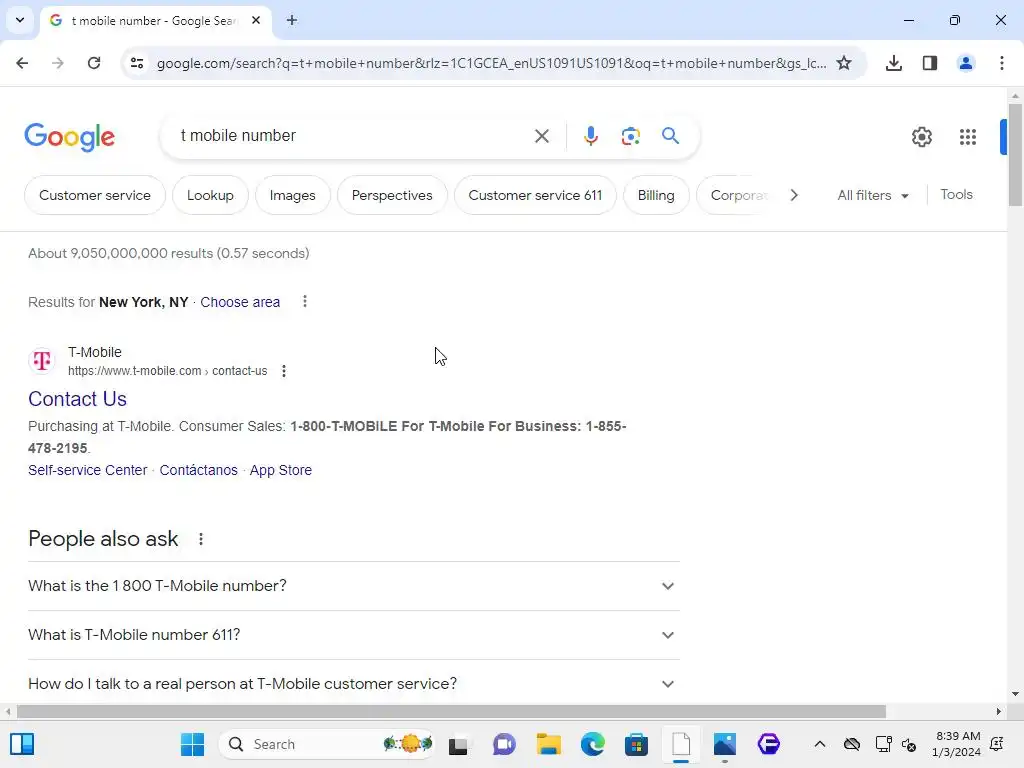Viewport: 1024px width, 768px height.
Task: Open options menu for T-Mobile result
Action: (x=283, y=371)
